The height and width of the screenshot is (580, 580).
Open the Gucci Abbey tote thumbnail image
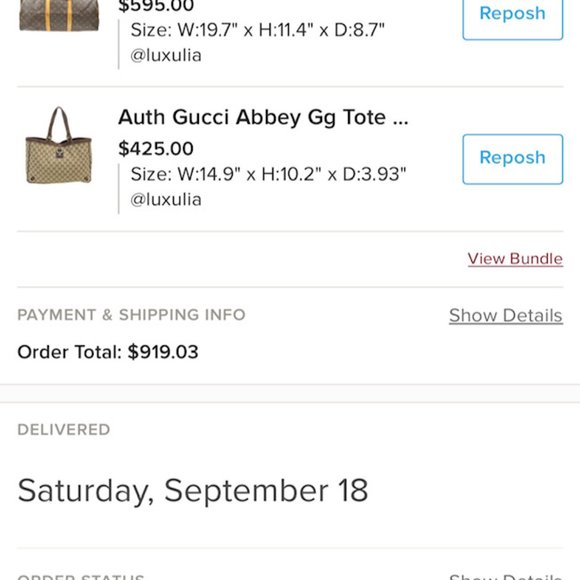(x=58, y=145)
